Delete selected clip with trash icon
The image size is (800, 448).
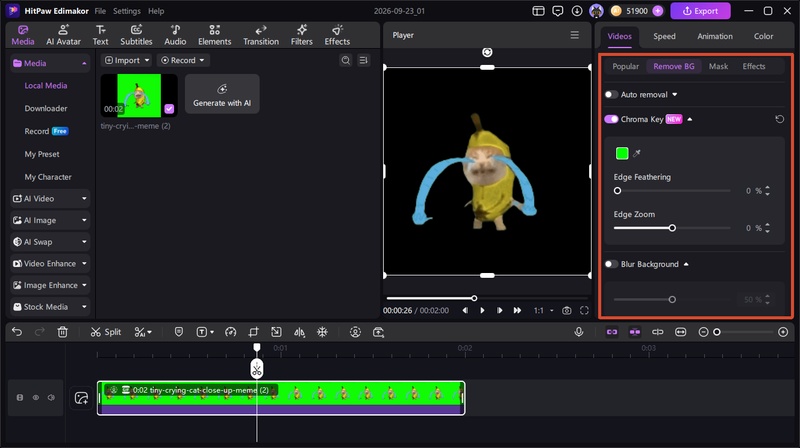click(62, 332)
